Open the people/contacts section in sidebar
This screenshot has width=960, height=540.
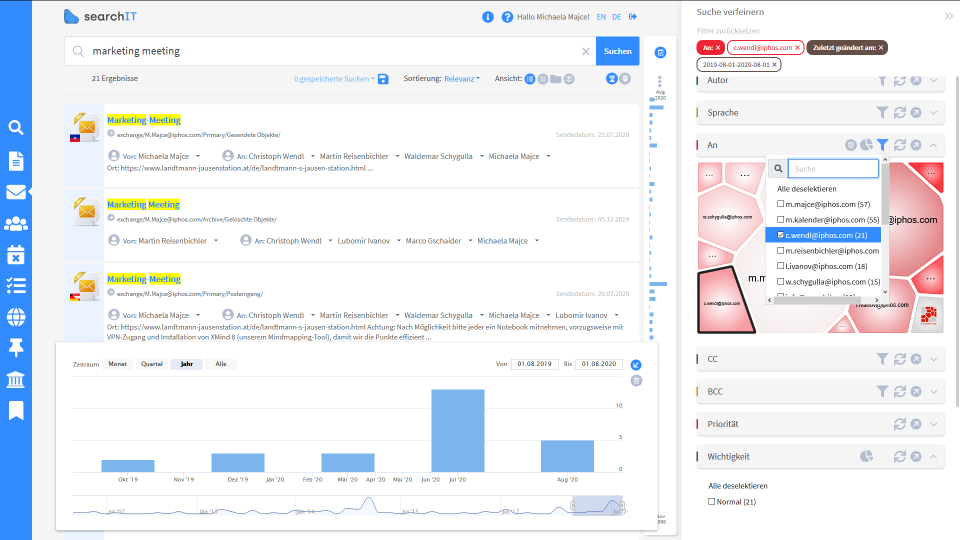click(16, 223)
